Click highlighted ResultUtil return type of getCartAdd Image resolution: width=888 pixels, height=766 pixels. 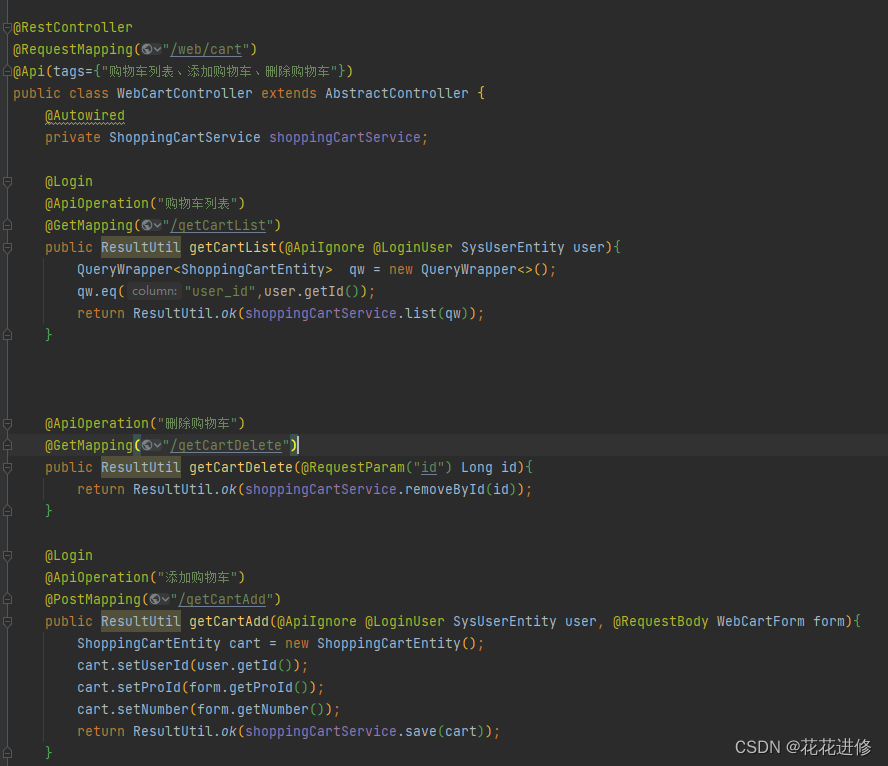(141, 622)
